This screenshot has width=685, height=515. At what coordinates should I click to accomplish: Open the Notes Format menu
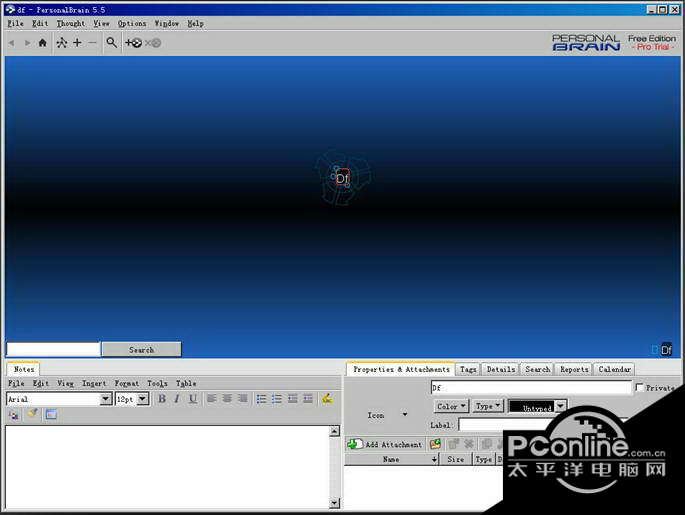click(x=127, y=384)
